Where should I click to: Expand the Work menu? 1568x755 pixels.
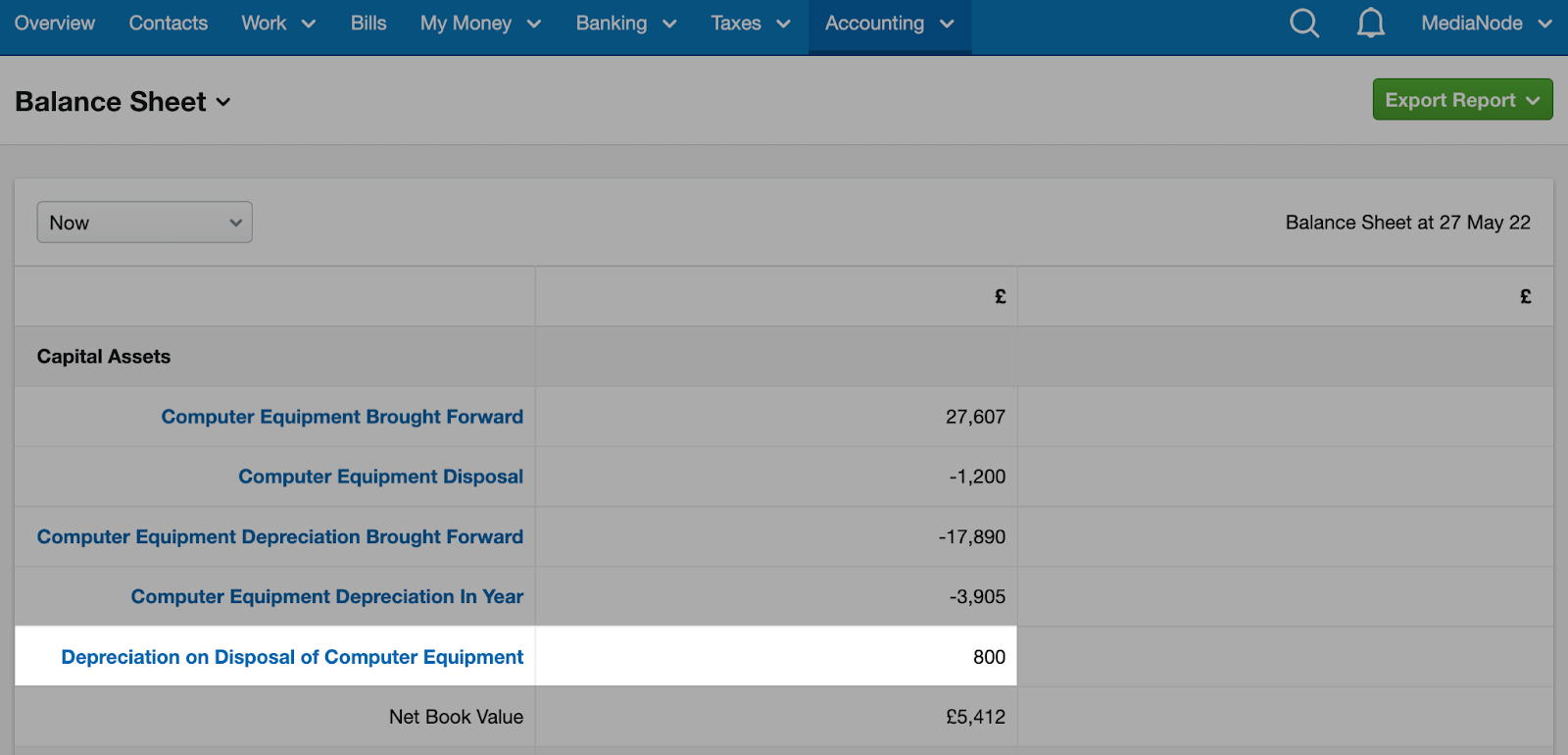[x=278, y=23]
